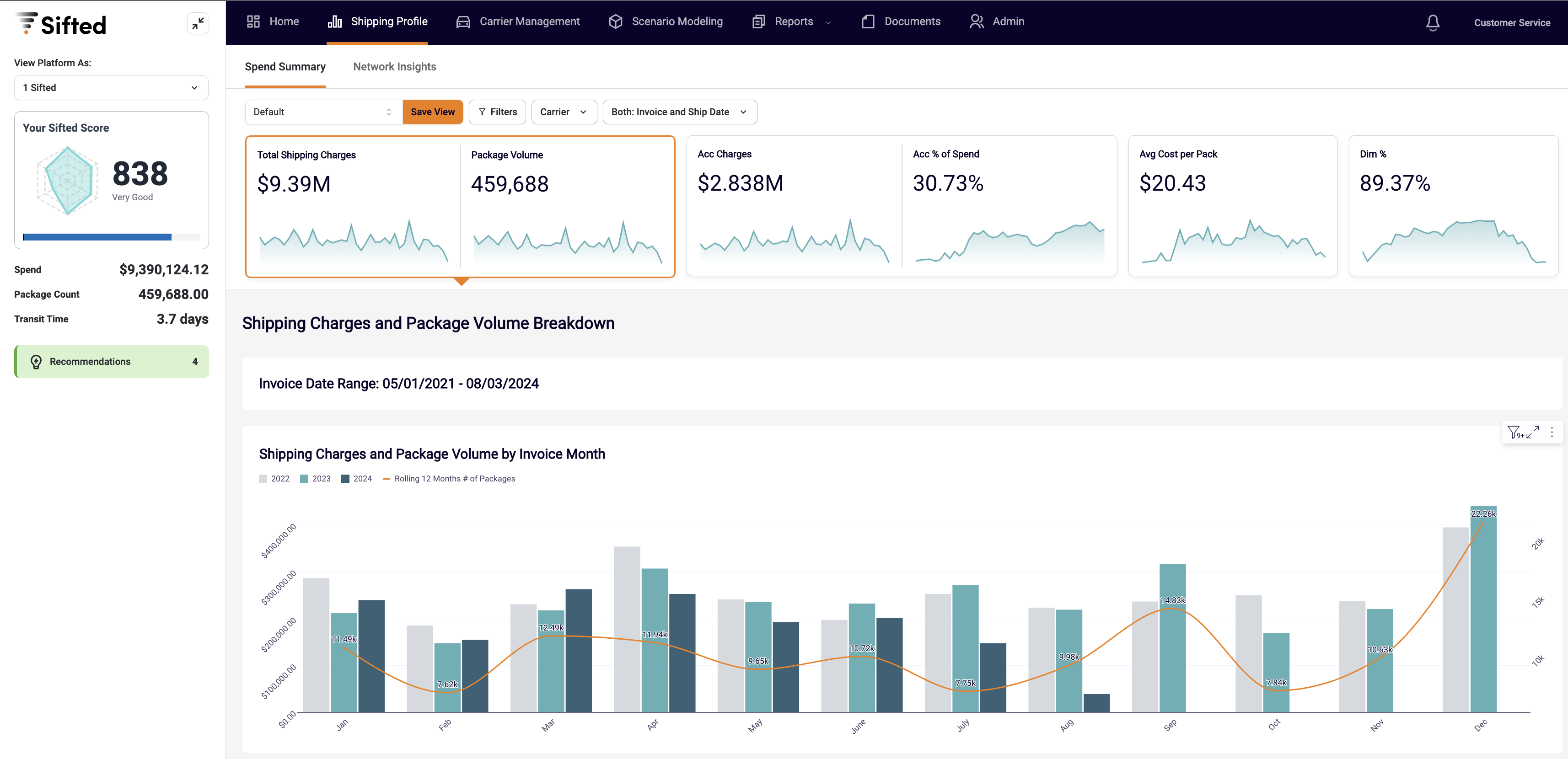Hide the 2023 series from the chart

pos(315,478)
